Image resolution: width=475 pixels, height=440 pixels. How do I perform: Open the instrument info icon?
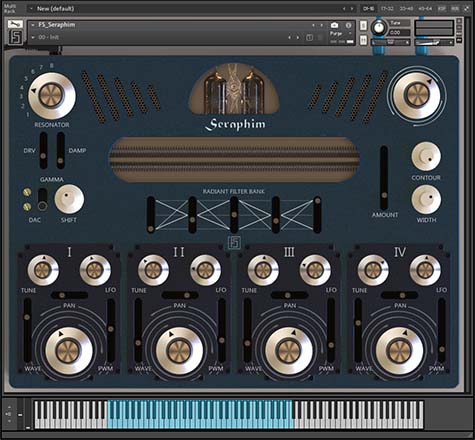pyautogui.click(x=348, y=25)
